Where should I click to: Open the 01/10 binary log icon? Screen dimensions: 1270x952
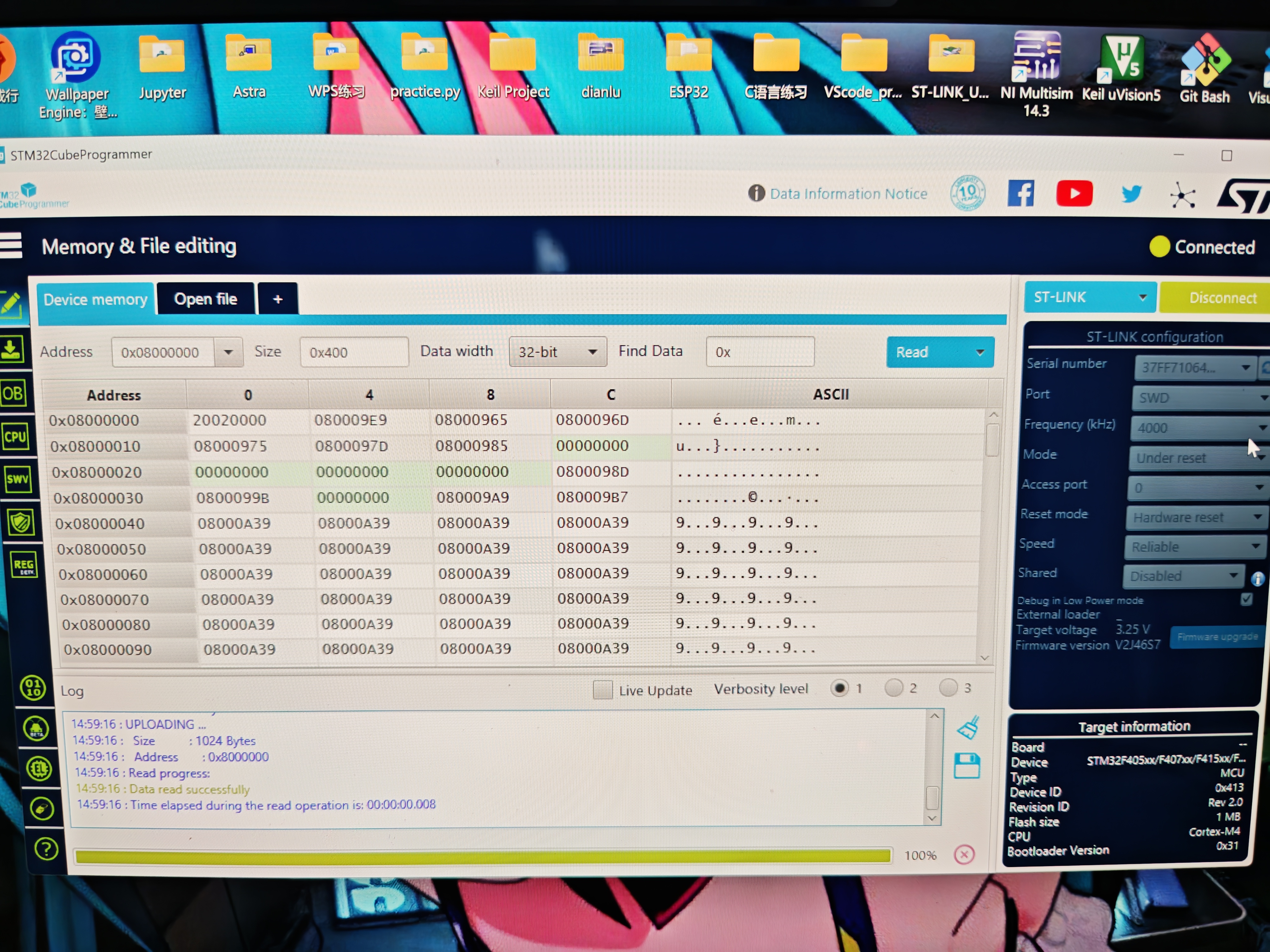pyautogui.click(x=33, y=687)
